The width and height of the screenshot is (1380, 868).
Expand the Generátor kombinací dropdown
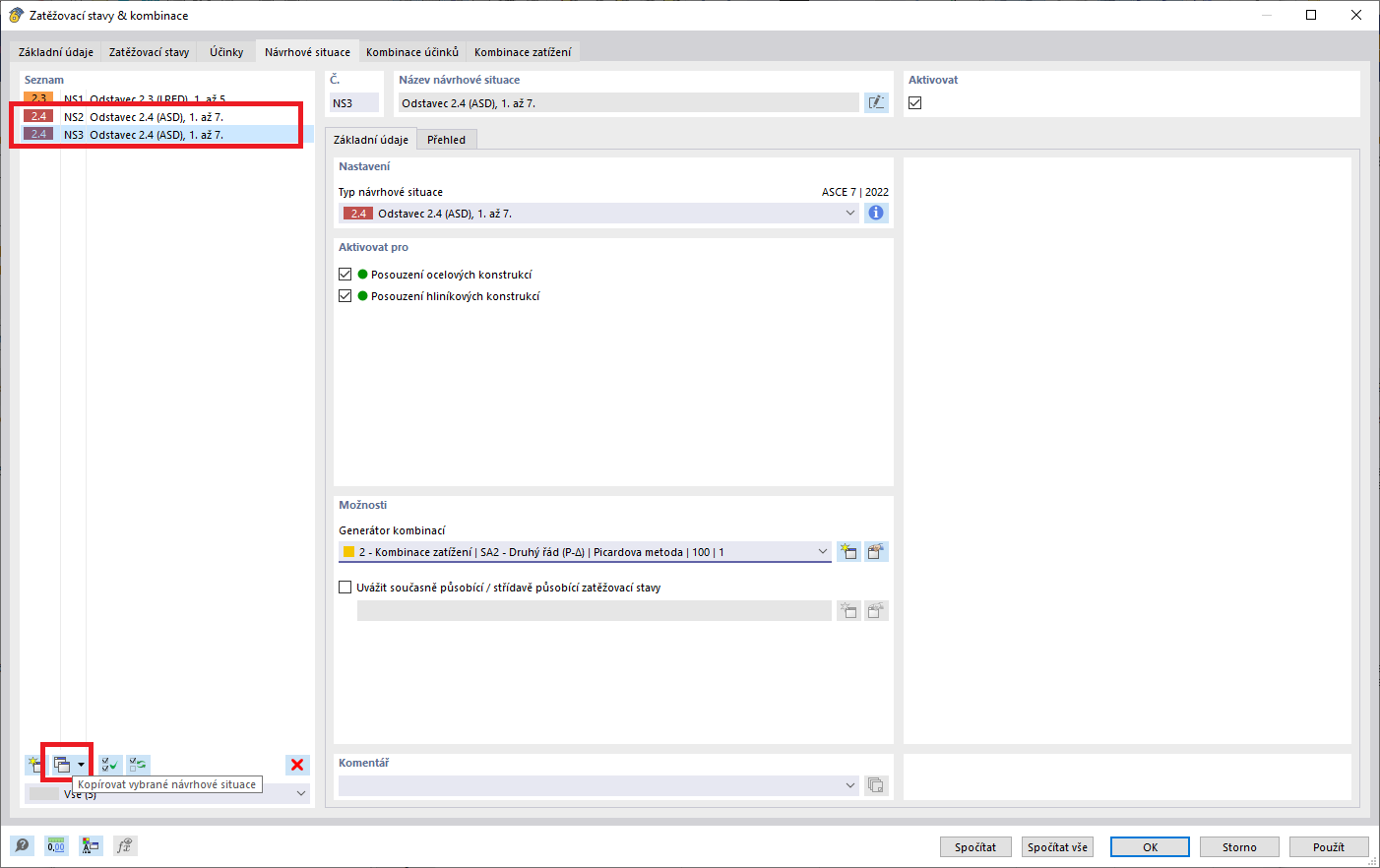tap(823, 551)
